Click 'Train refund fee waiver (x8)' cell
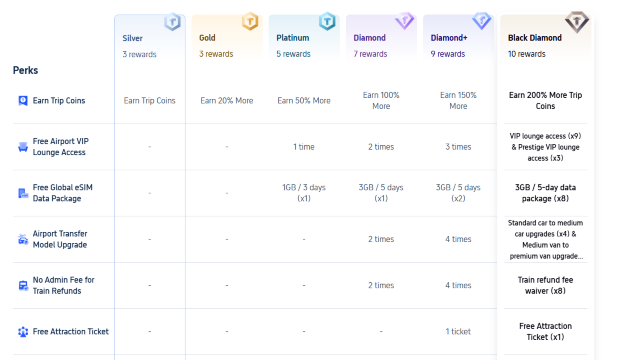The width and height of the screenshot is (621, 360). pos(545,286)
